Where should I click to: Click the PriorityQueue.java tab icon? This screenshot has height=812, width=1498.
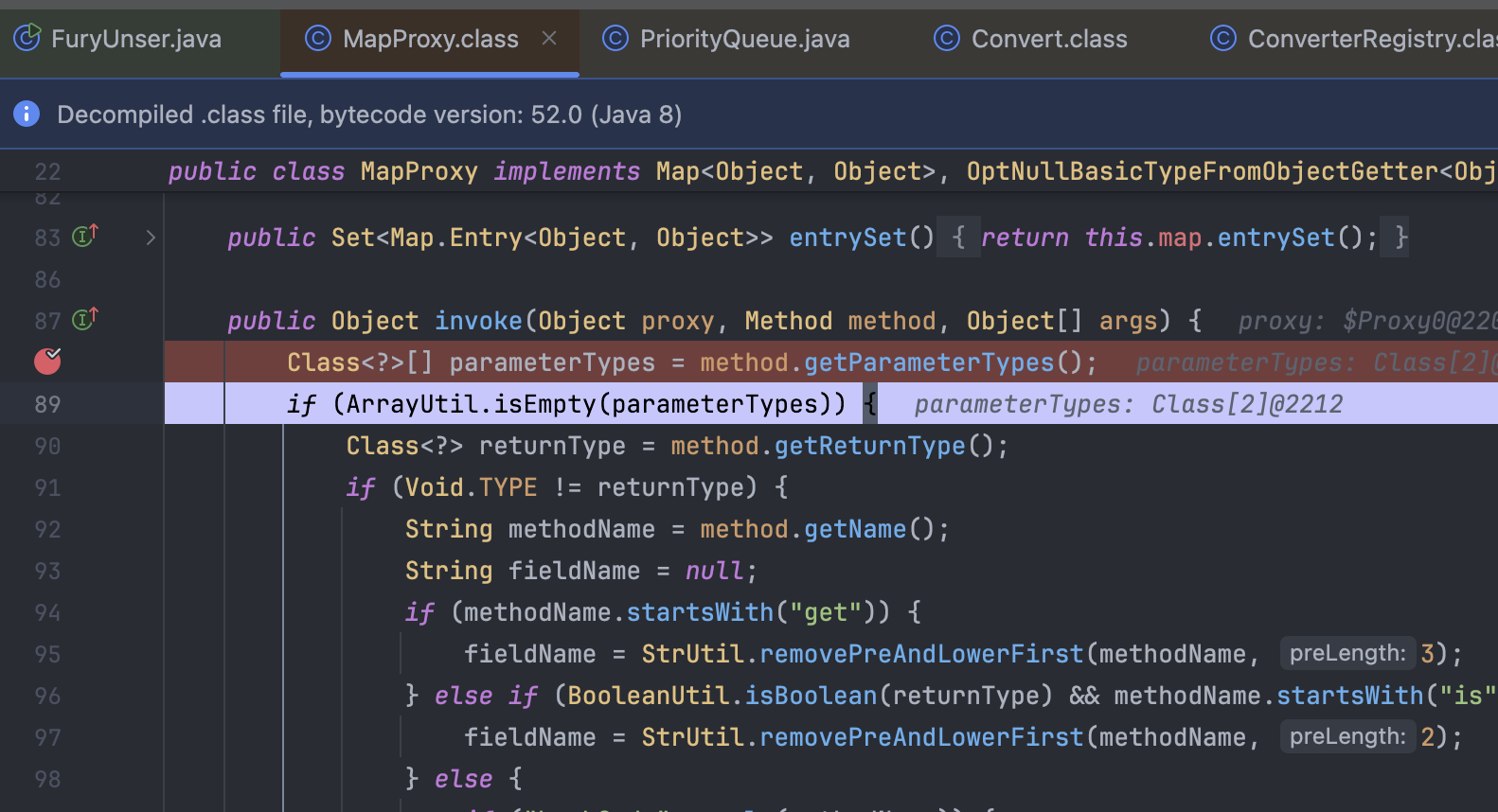tap(615, 39)
